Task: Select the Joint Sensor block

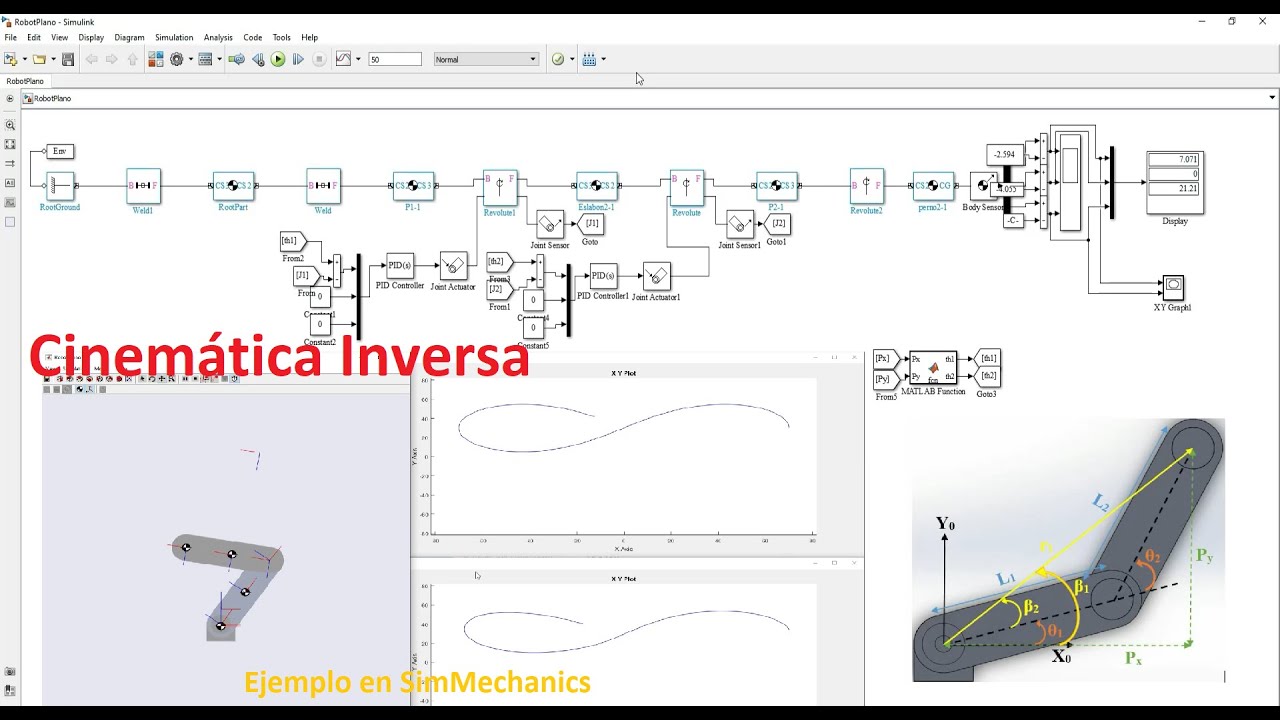Action: coord(550,224)
